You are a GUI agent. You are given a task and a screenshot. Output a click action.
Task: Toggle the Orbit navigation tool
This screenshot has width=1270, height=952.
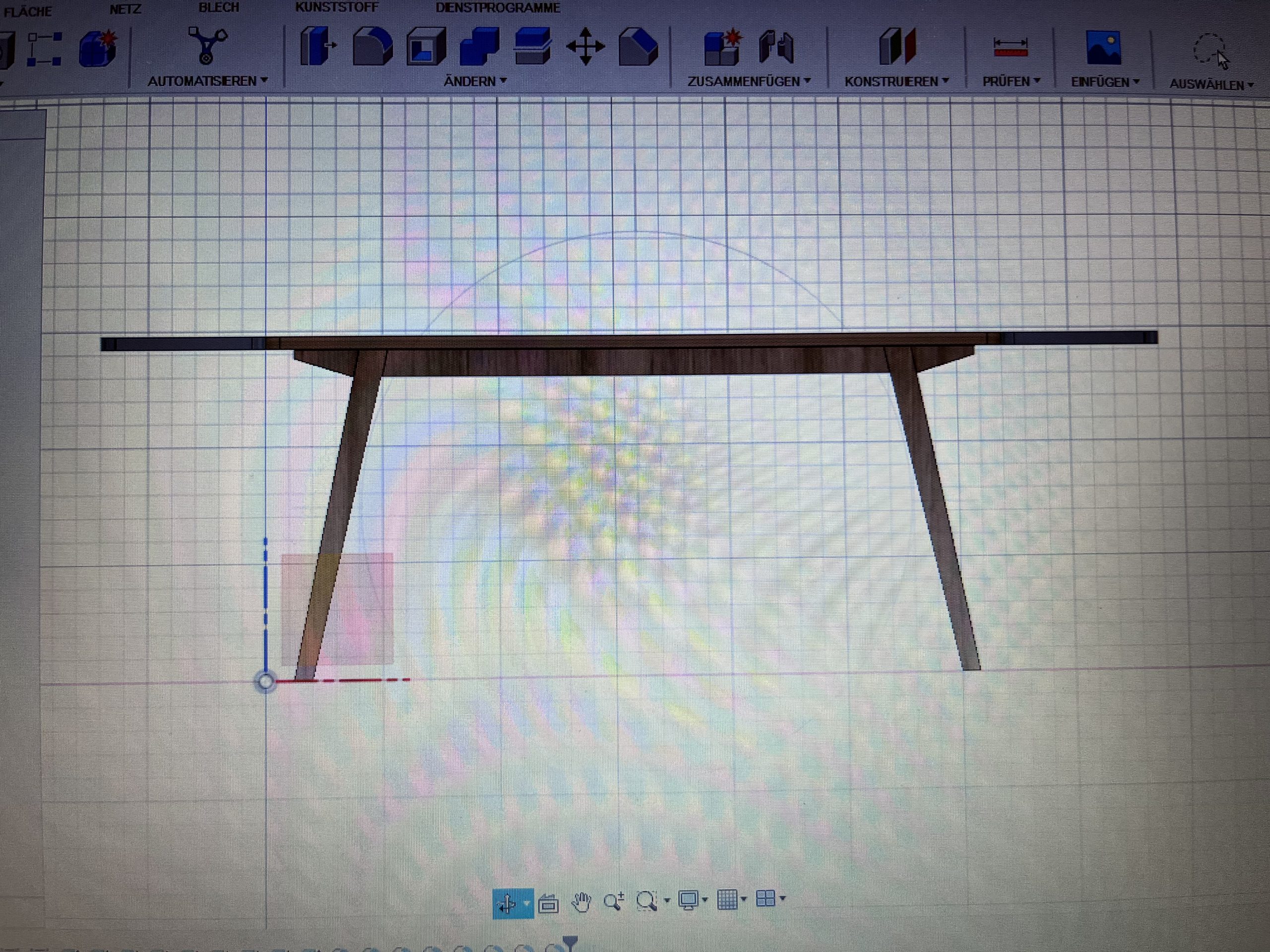(507, 903)
